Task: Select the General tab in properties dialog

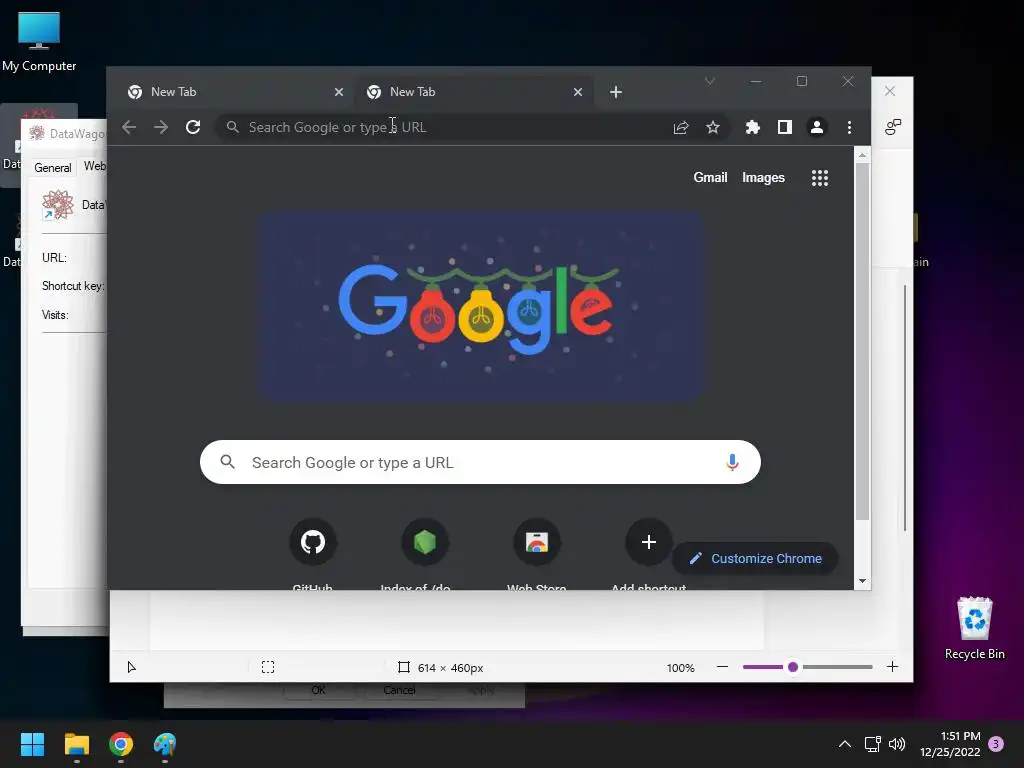Action: (x=52, y=168)
